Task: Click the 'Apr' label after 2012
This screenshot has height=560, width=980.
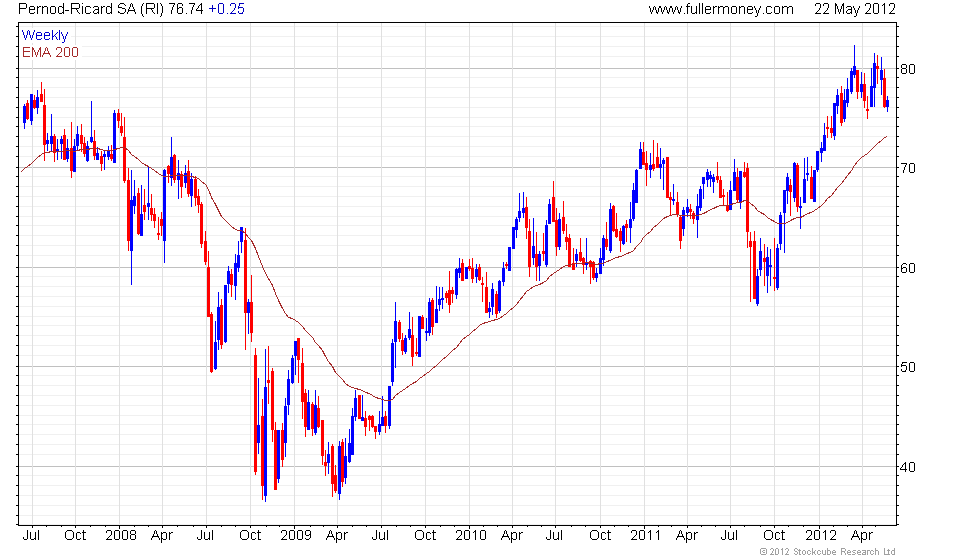Action: coord(862,536)
